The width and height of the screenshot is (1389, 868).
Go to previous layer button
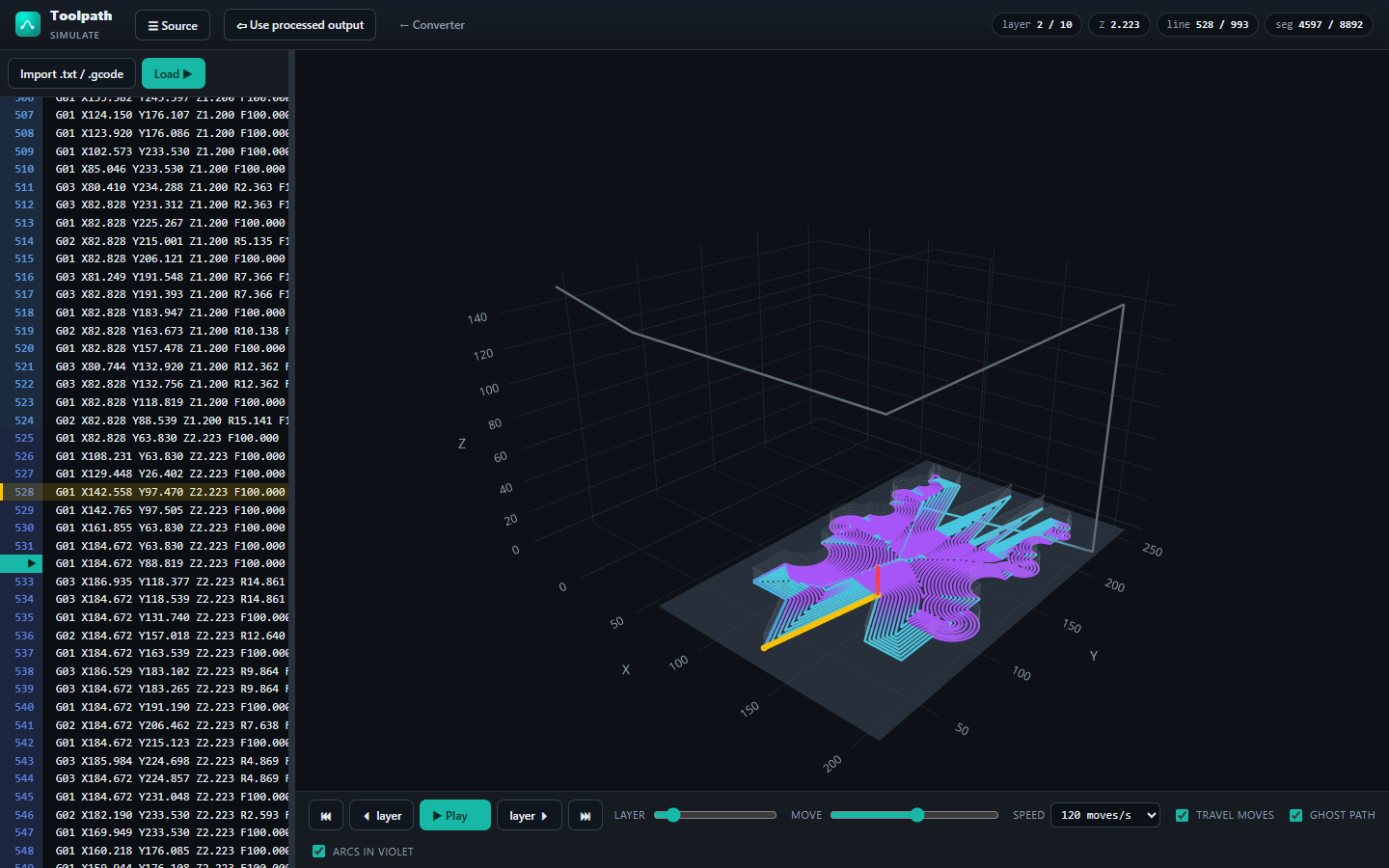(382, 815)
